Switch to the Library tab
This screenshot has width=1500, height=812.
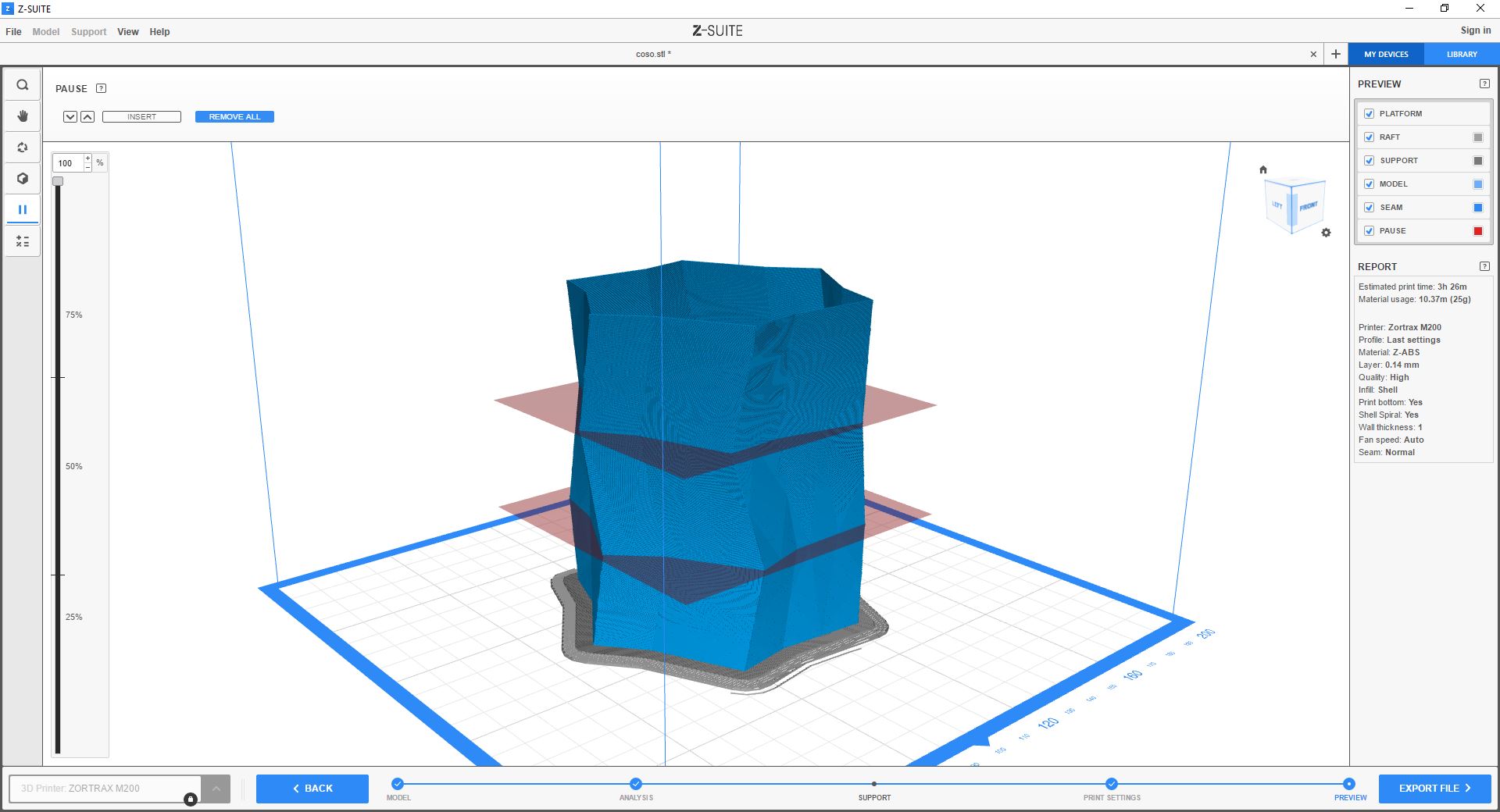coord(1462,54)
